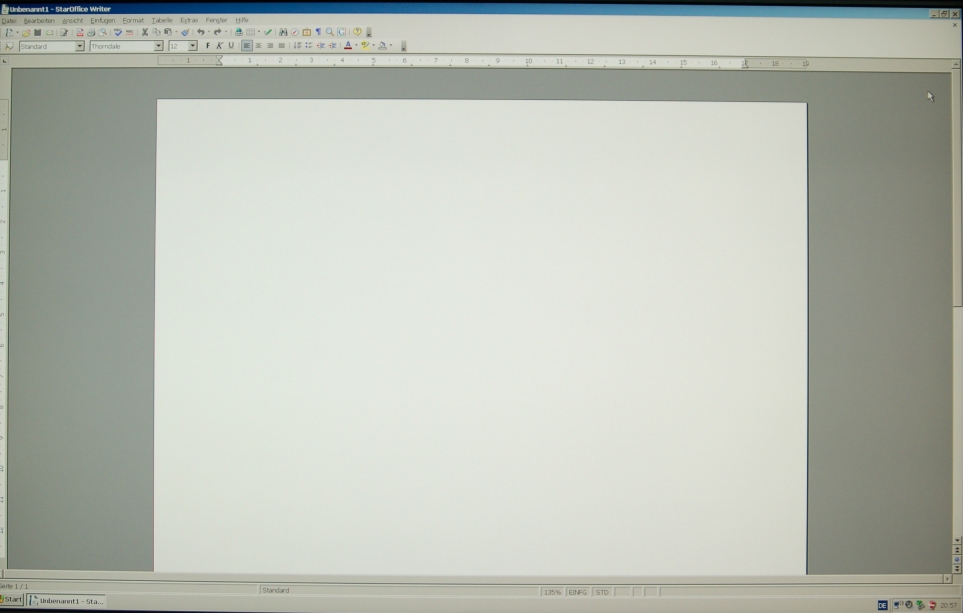
Task: Click the spellcheck icon
Action: pos(118,33)
